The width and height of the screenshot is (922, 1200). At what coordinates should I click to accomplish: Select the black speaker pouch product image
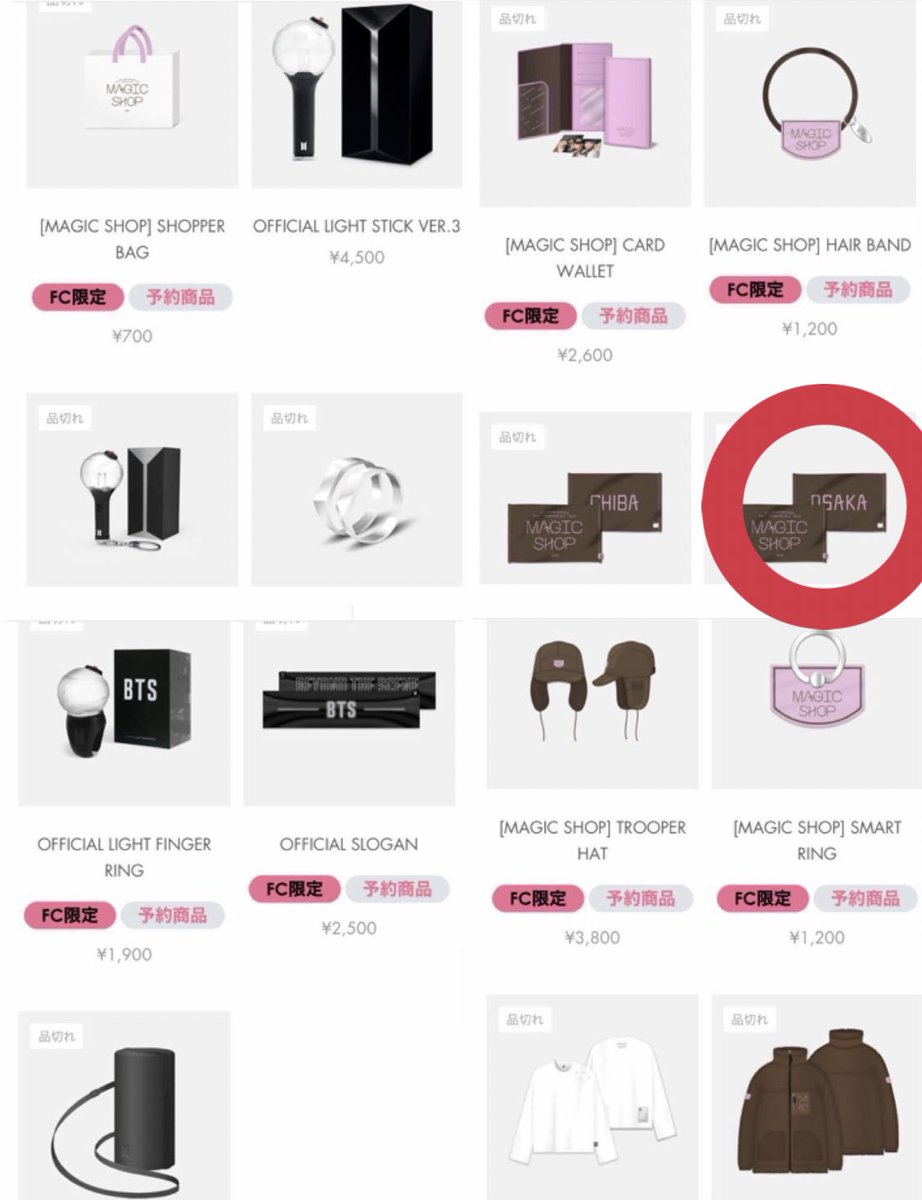[x=124, y=1105]
